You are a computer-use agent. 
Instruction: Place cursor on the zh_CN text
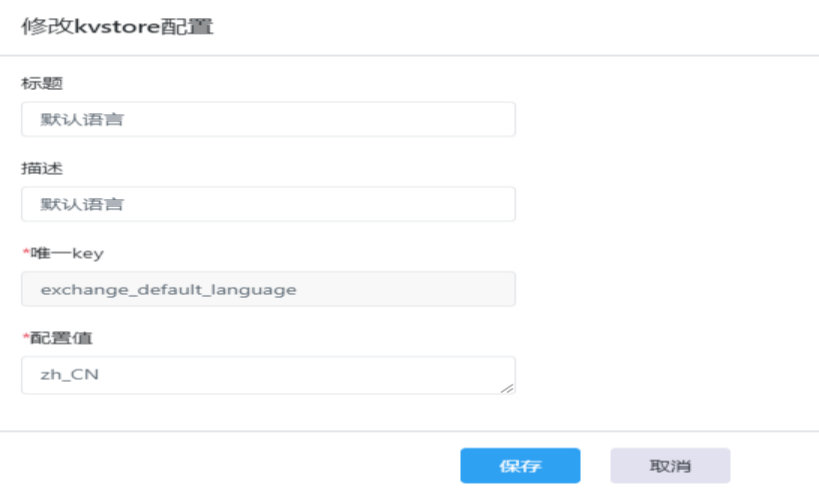click(69, 375)
